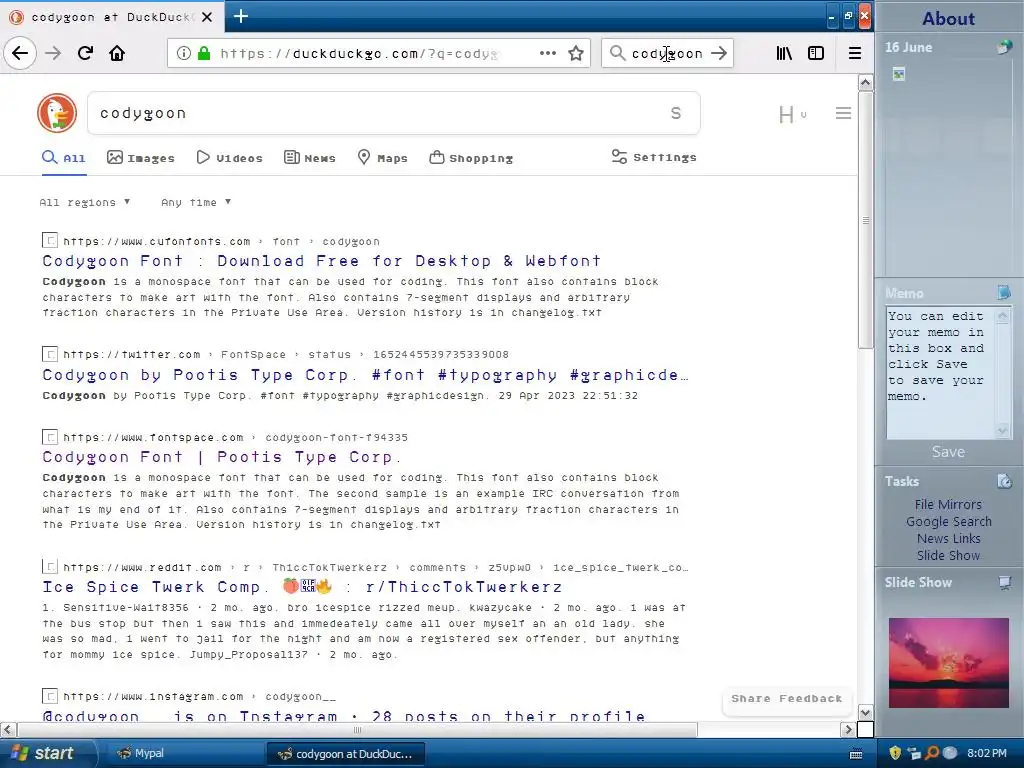This screenshot has width=1024, height=768.
Task: Click the green padlock security icon
Action: pos(204,53)
